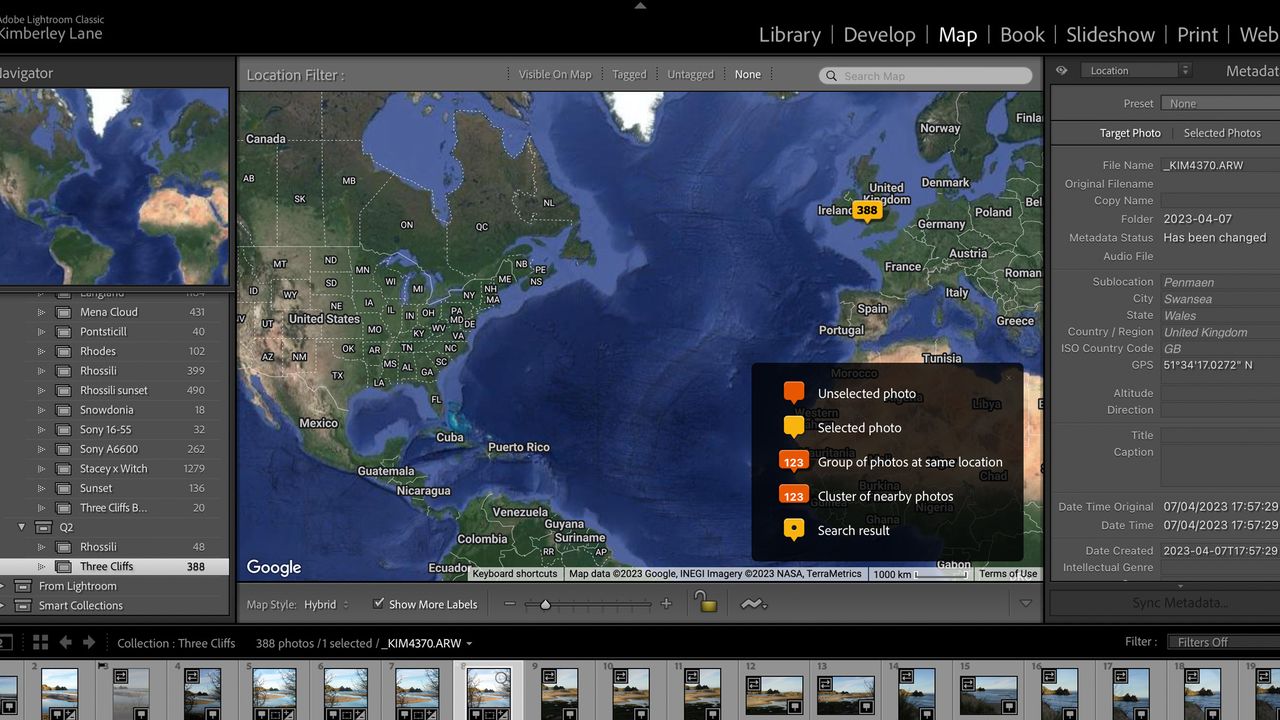Click the Google logo on the map
This screenshot has width=1280, height=720.
tap(274, 567)
